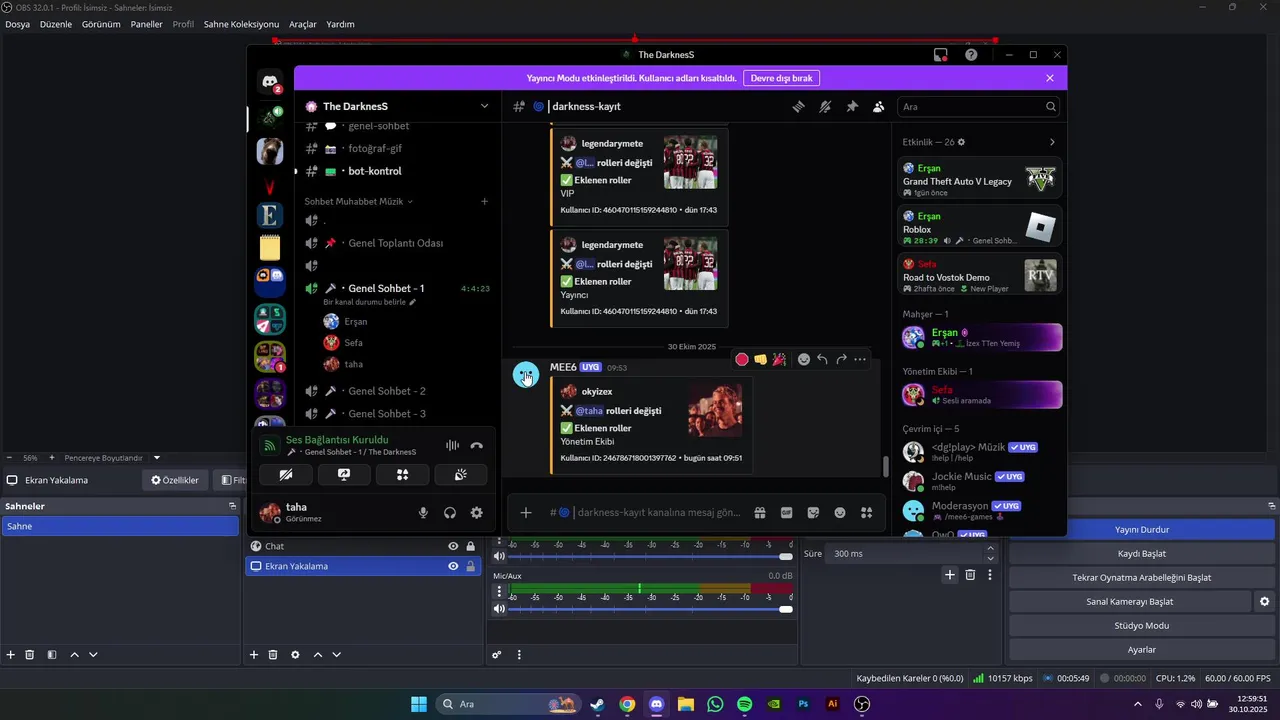Toggle visibility of Chat source

point(453,546)
